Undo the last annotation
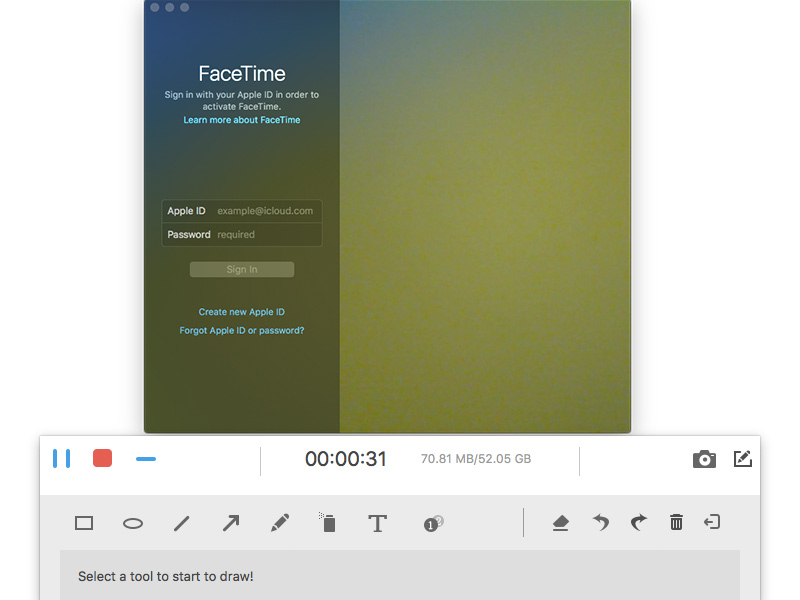This screenshot has height=600, width=800. (600, 522)
